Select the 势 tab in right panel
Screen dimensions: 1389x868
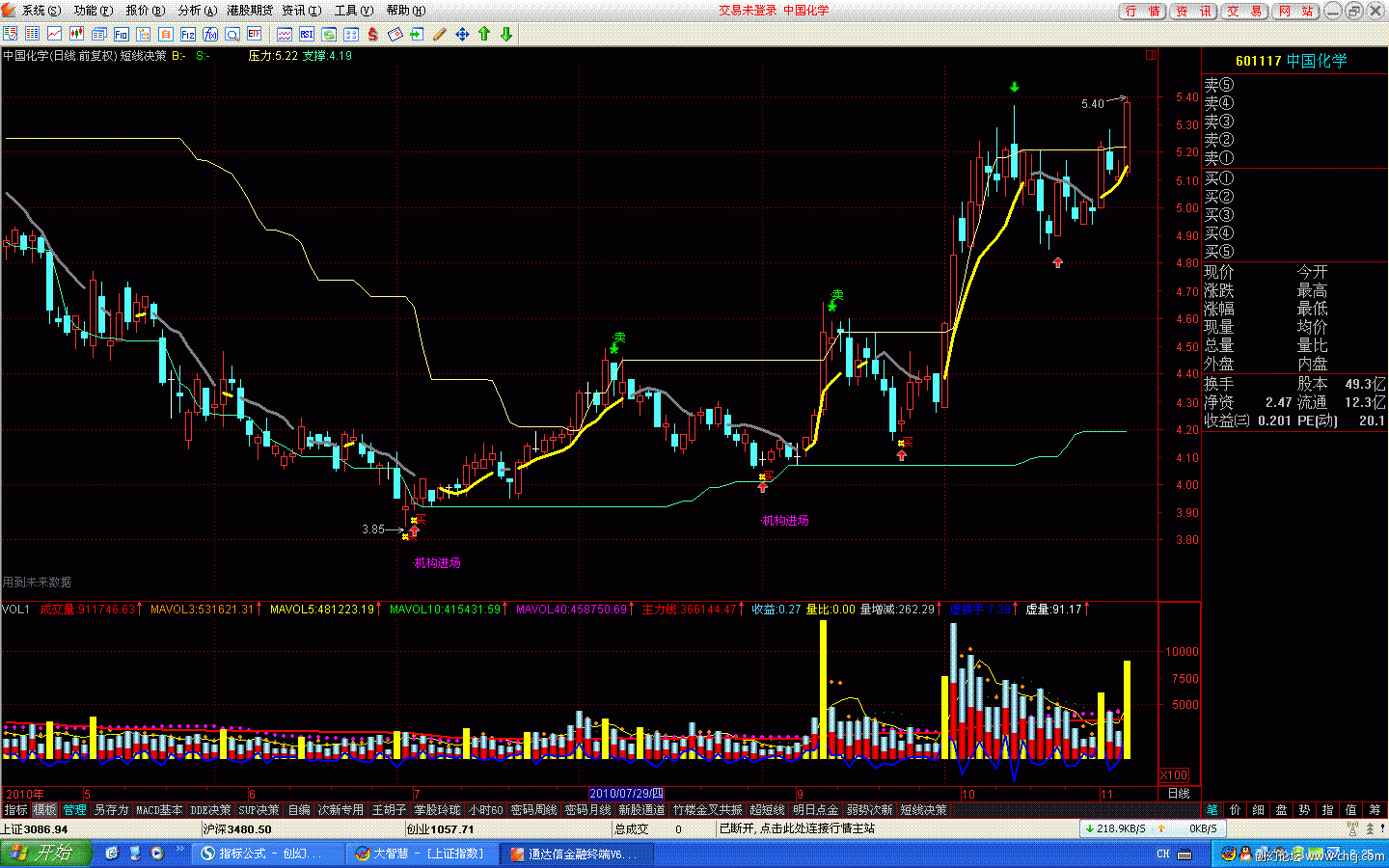pyautogui.click(x=1304, y=810)
